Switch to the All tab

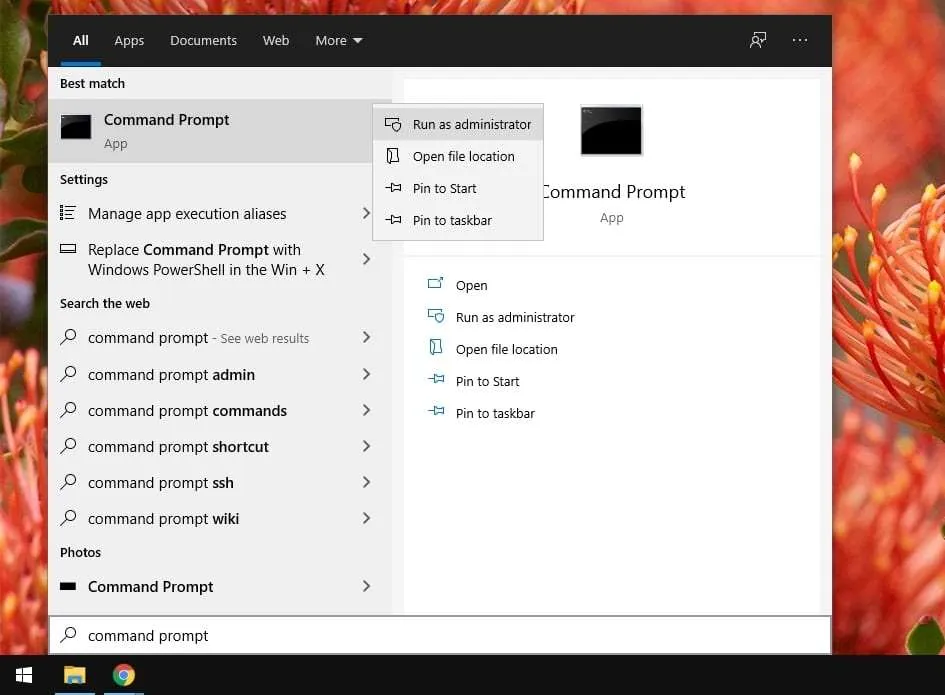[x=81, y=40]
